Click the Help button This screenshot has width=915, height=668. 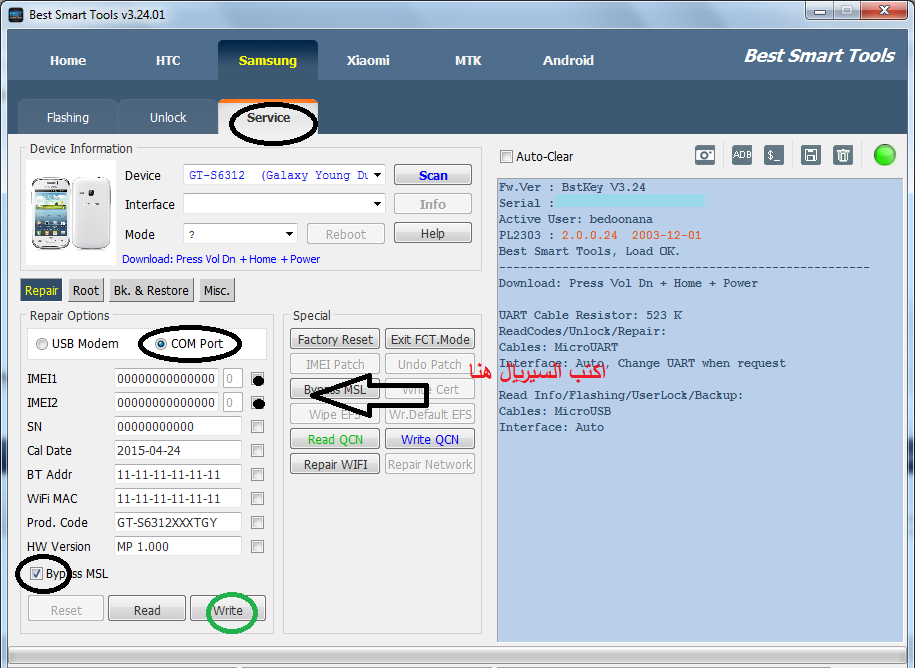click(x=433, y=233)
